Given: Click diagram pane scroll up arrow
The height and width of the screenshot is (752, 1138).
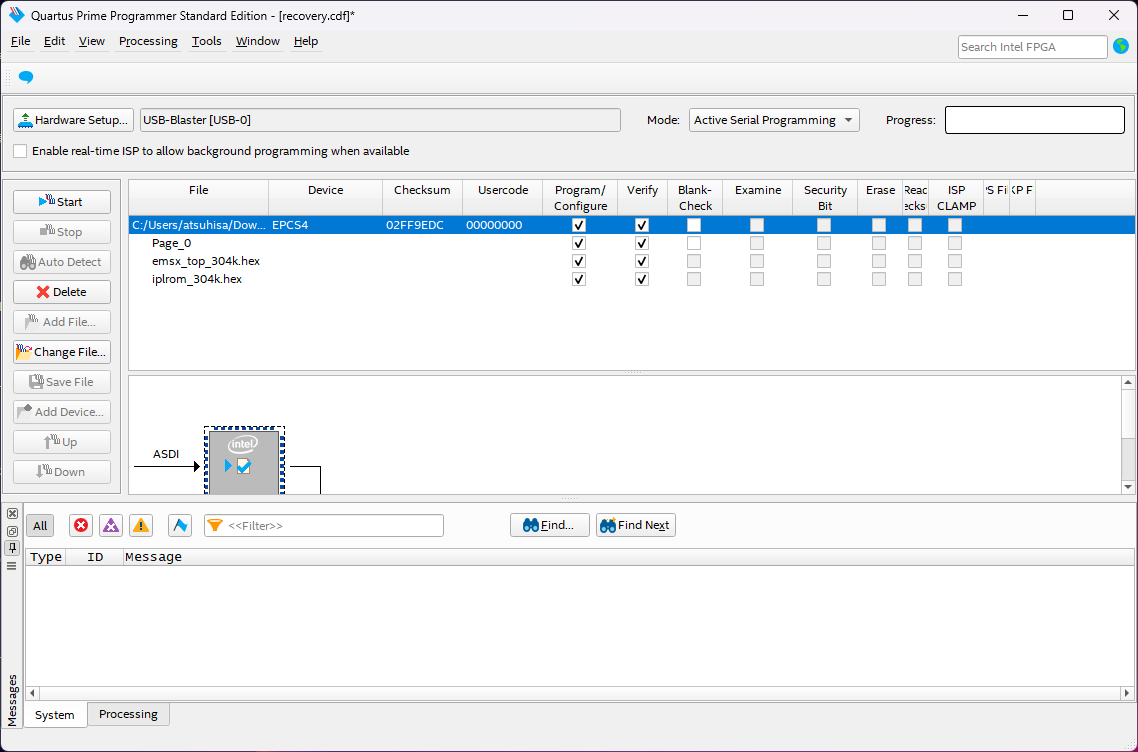Looking at the screenshot, I should click(x=1128, y=383).
